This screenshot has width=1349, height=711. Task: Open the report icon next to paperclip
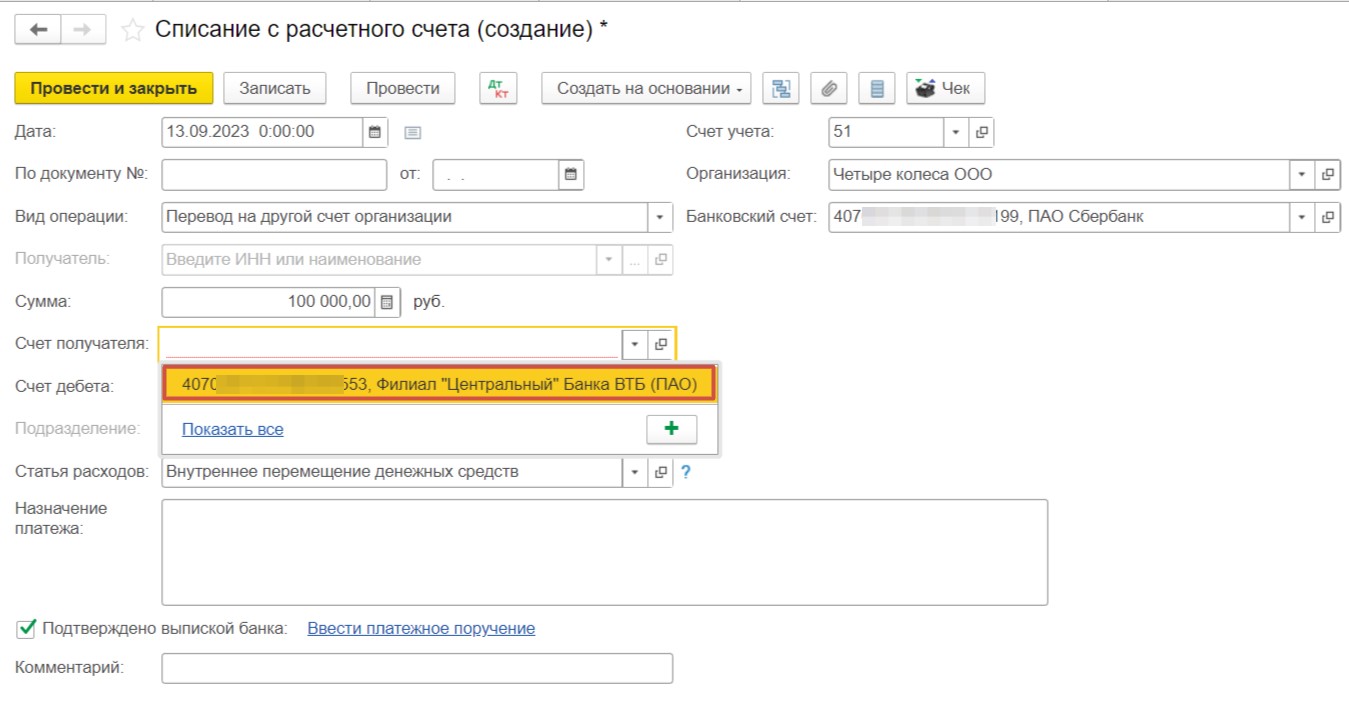[x=877, y=88]
